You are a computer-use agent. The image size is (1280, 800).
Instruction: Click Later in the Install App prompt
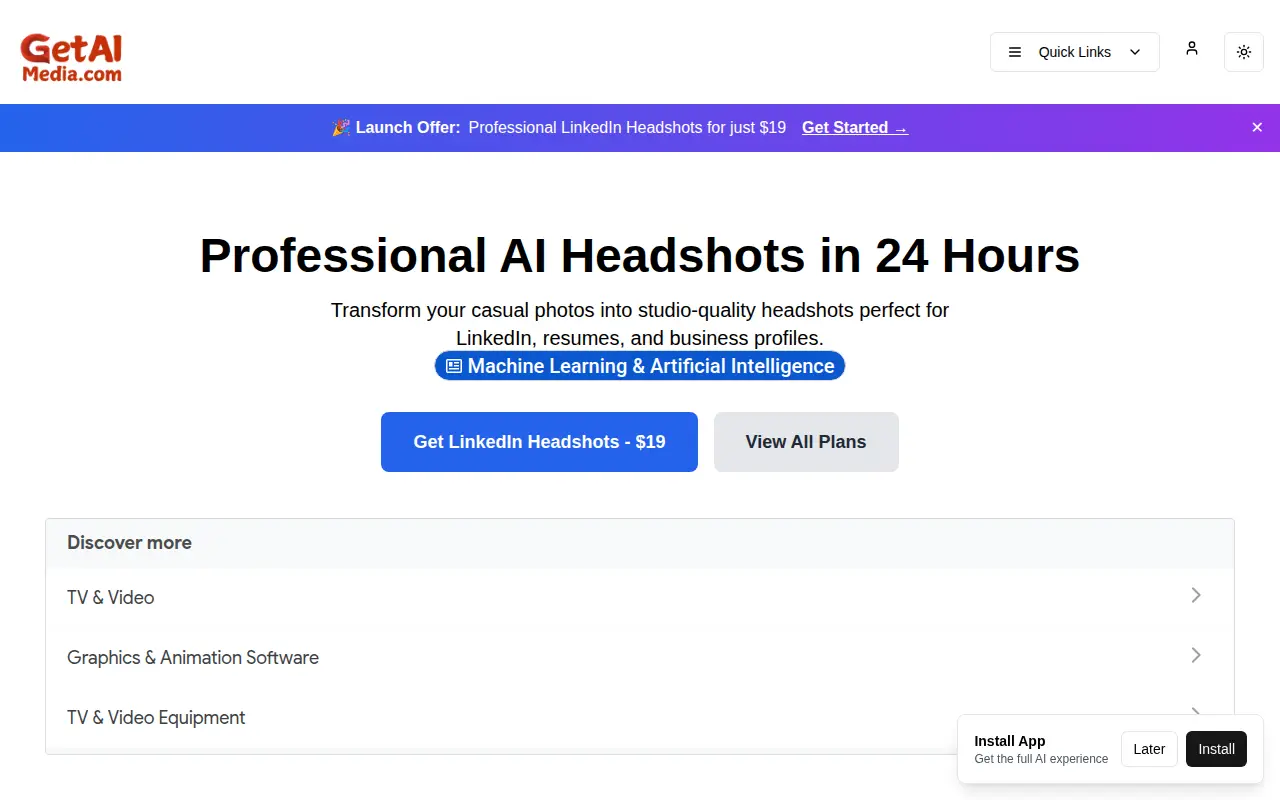[x=1149, y=749]
